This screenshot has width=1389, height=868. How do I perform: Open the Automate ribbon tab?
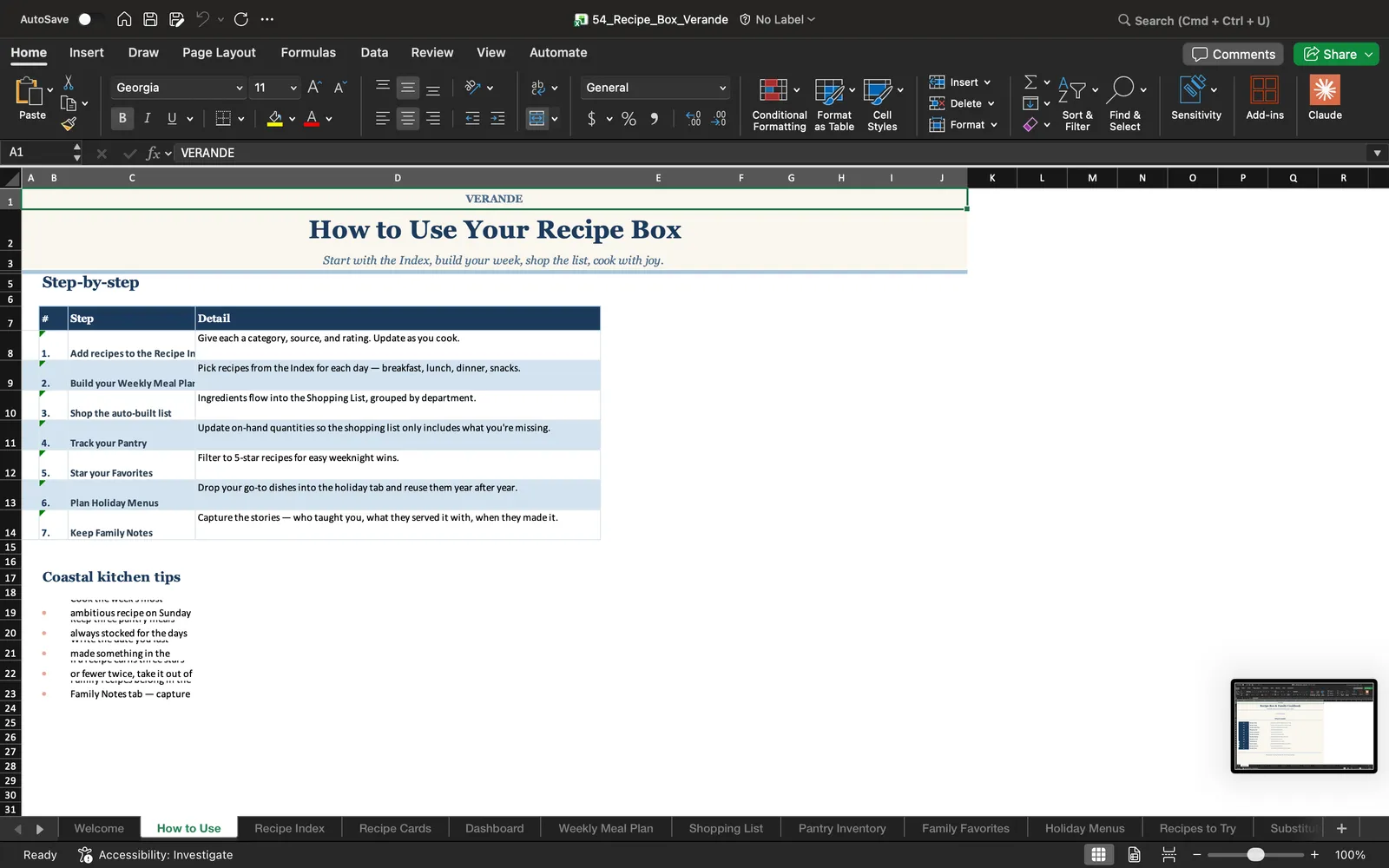coord(558,52)
